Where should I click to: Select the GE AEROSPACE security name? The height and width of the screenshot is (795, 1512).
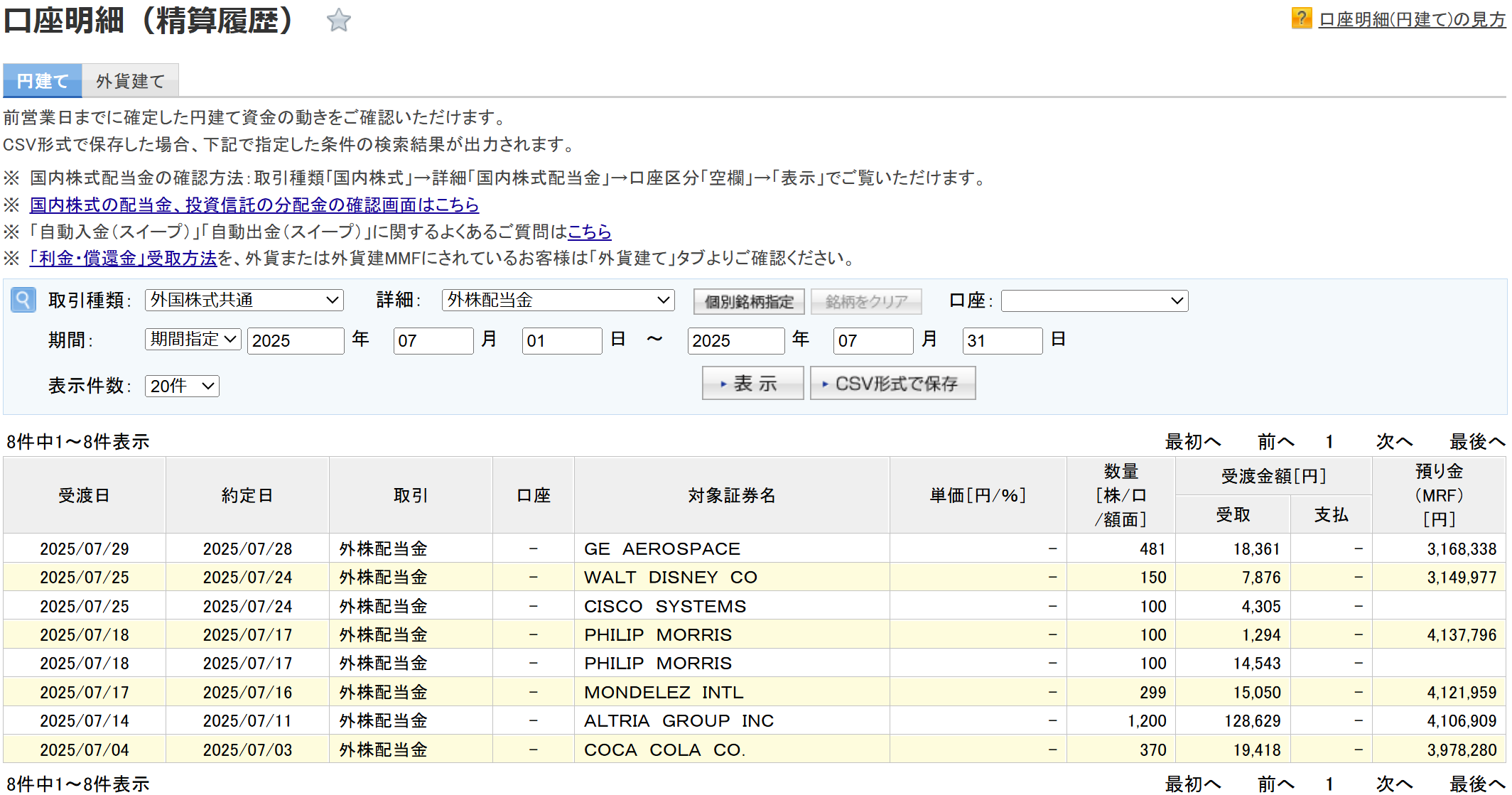point(662,548)
